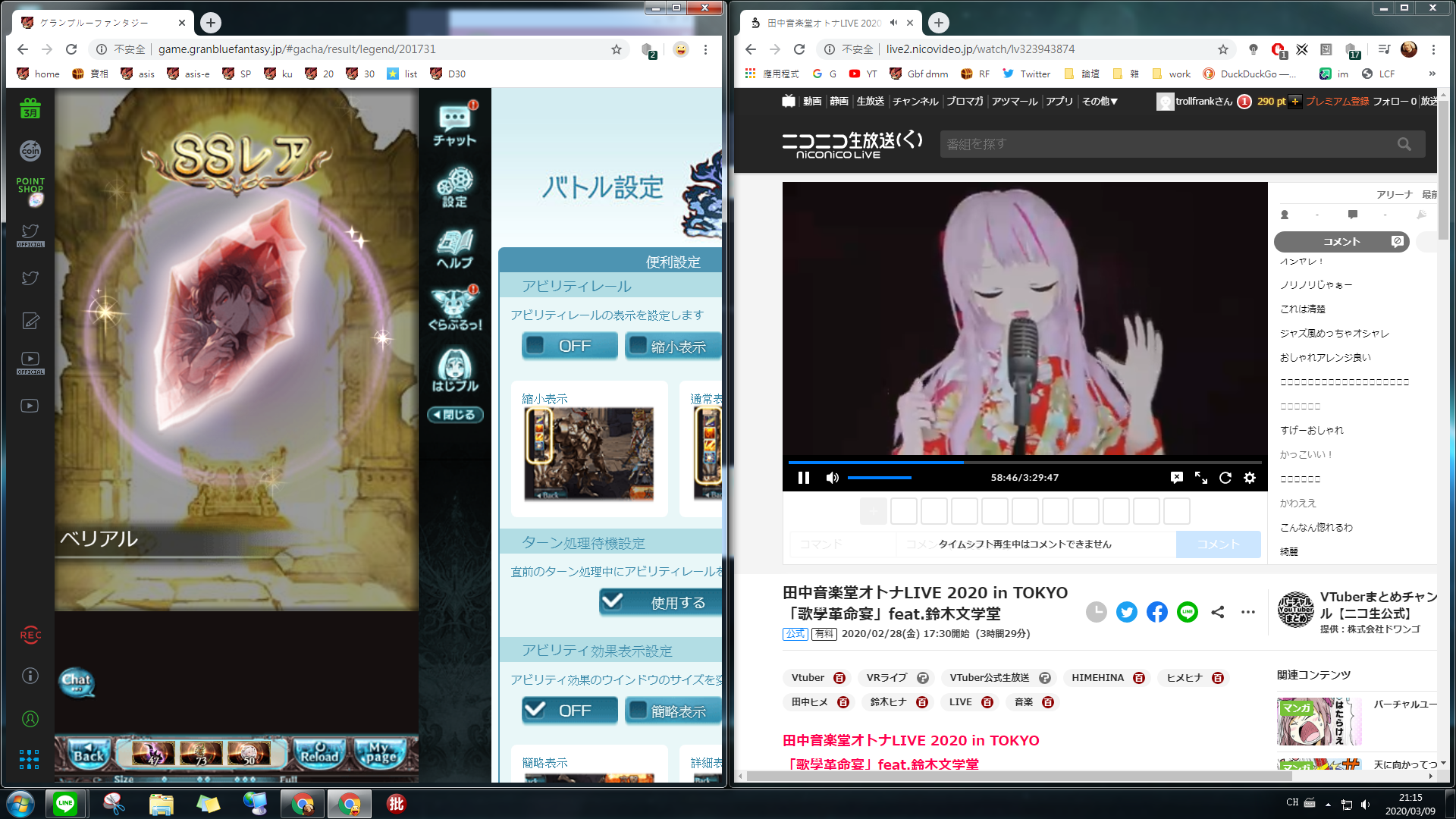The width and height of the screenshot is (1456, 819).
Task: Open the マンガ related content thumbnail
Action: [x=1319, y=721]
